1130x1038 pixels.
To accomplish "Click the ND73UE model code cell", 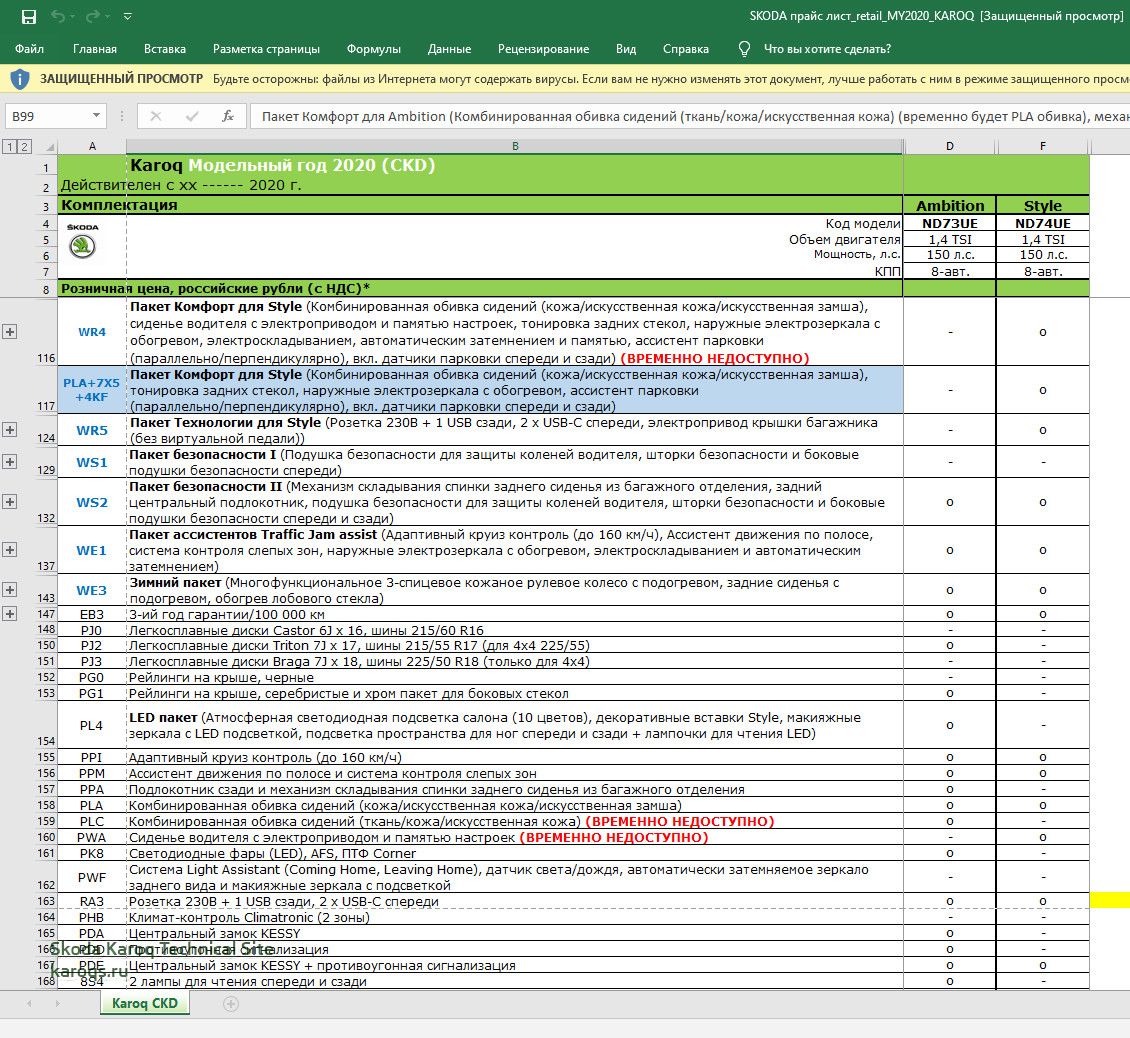I will [950, 223].
